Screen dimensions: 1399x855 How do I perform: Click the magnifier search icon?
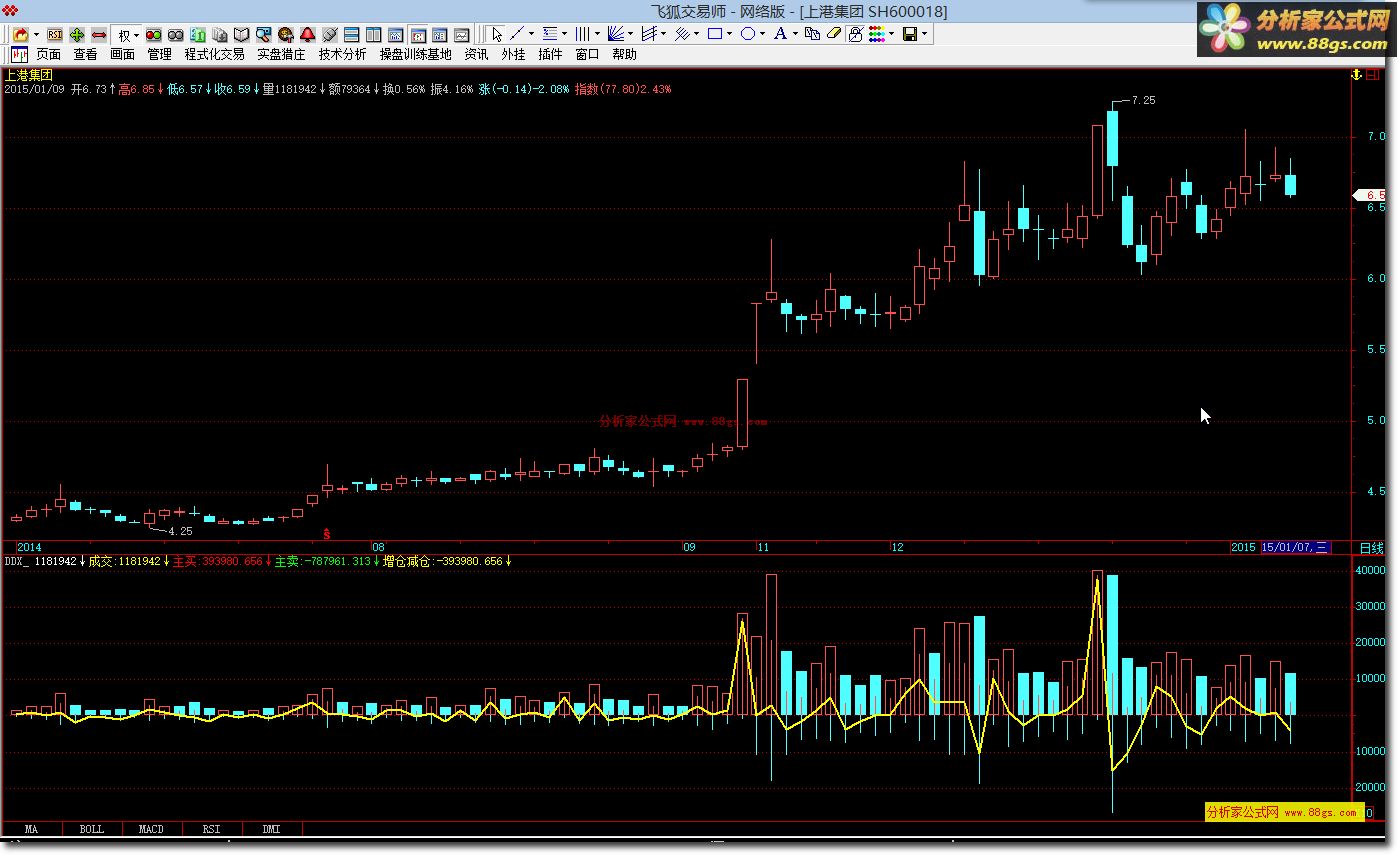click(263, 34)
